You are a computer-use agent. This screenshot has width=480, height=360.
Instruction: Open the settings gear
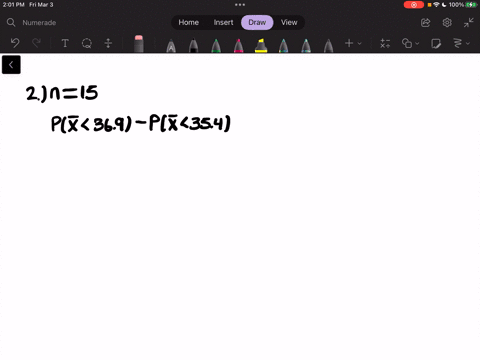(447, 23)
